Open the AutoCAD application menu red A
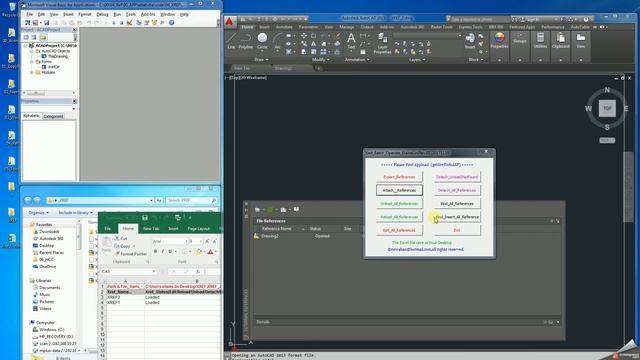This screenshot has height=360, width=640. pos(230,22)
